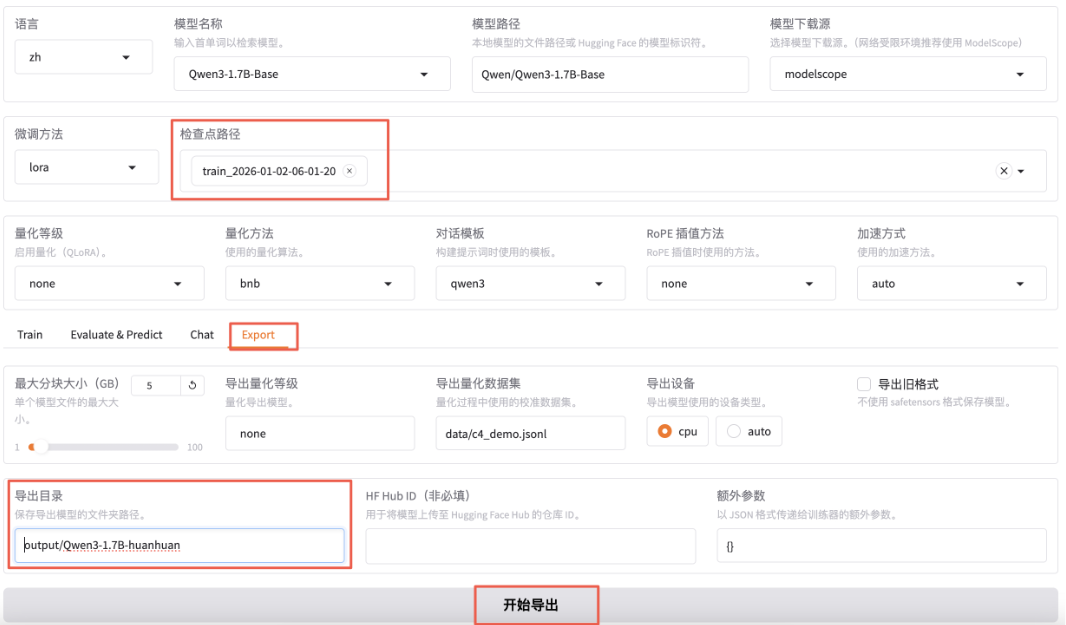Switch to the Evaluate & Predict tab
Image resolution: width=1066 pixels, height=625 pixels.
[116, 335]
